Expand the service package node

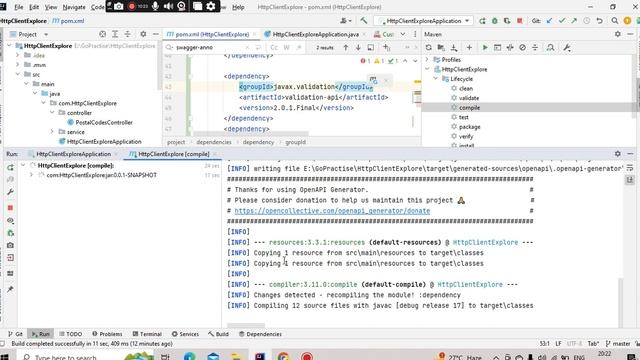click(x=52, y=132)
